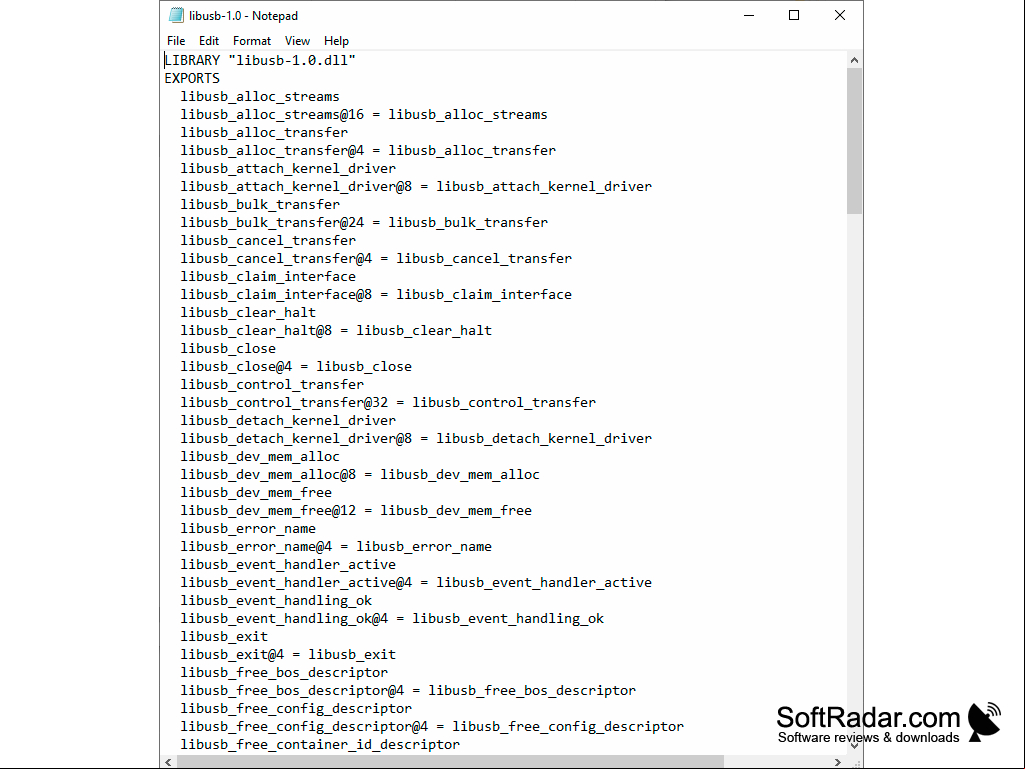Image resolution: width=1025 pixels, height=769 pixels.
Task: Click the line "libusb_clear_halt"
Action: (248, 313)
